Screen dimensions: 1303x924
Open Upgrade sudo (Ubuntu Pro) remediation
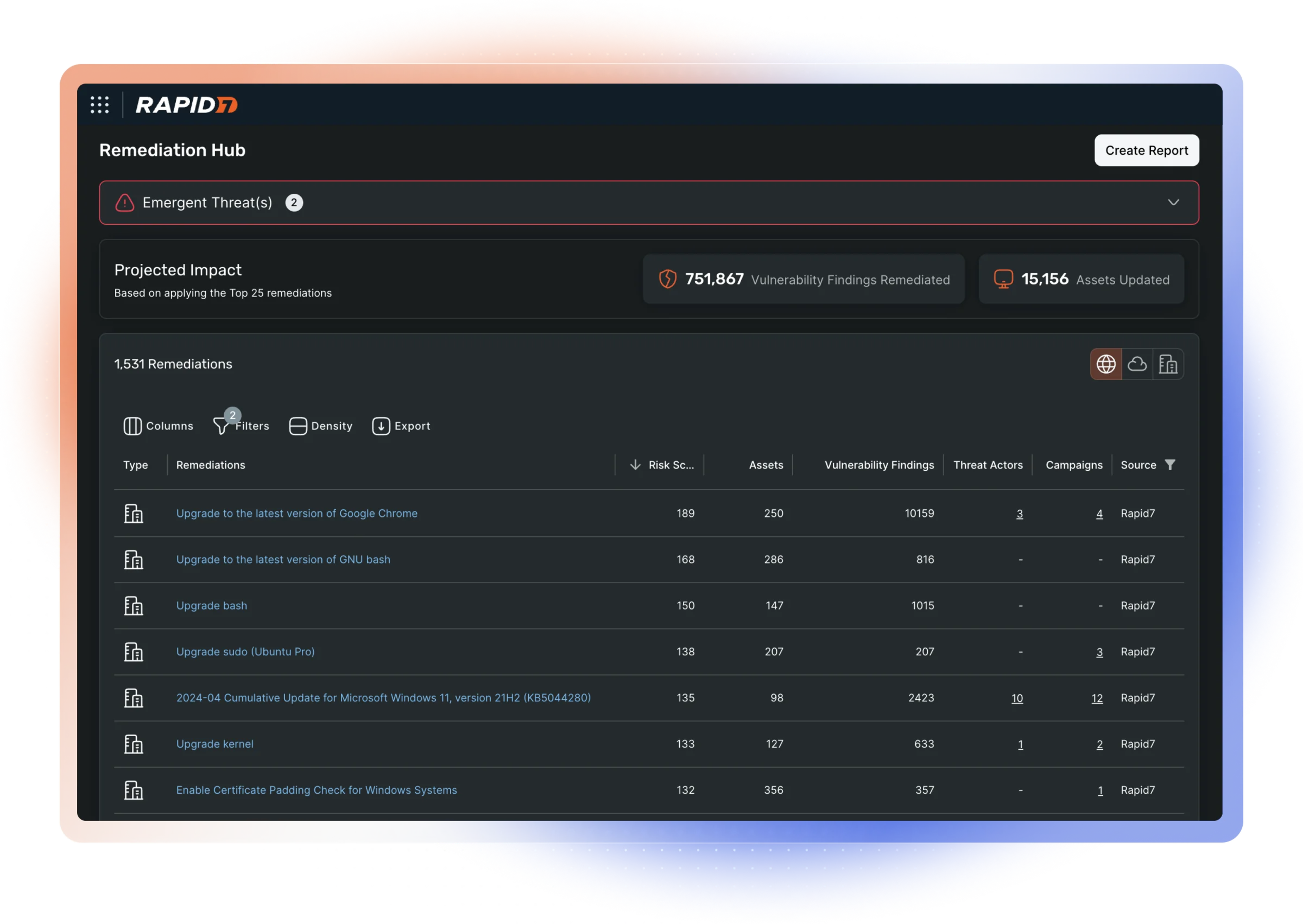(x=245, y=652)
